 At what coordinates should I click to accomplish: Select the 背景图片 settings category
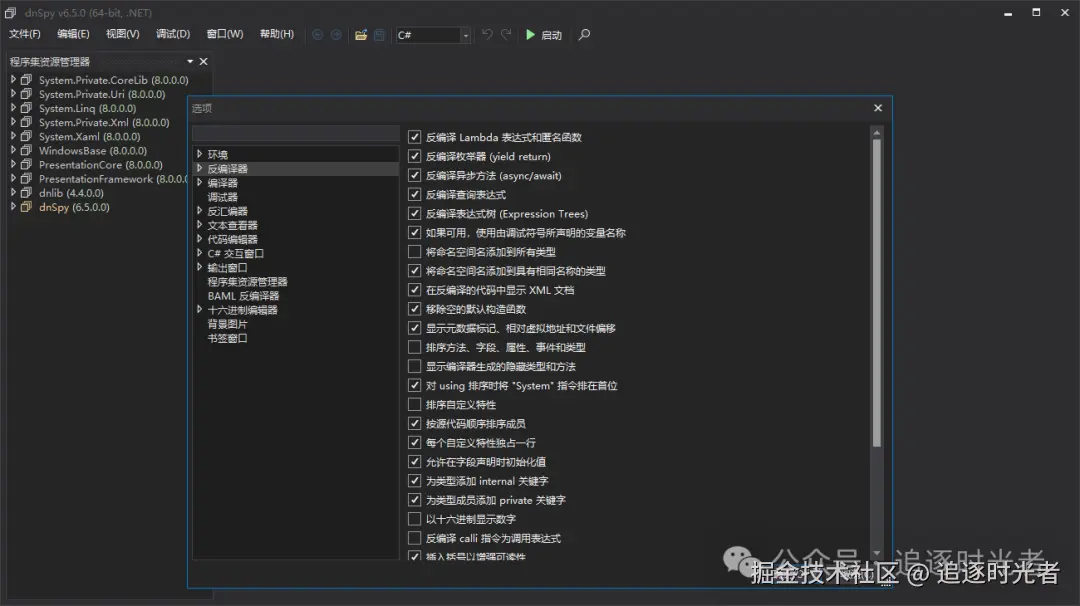tap(228, 323)
